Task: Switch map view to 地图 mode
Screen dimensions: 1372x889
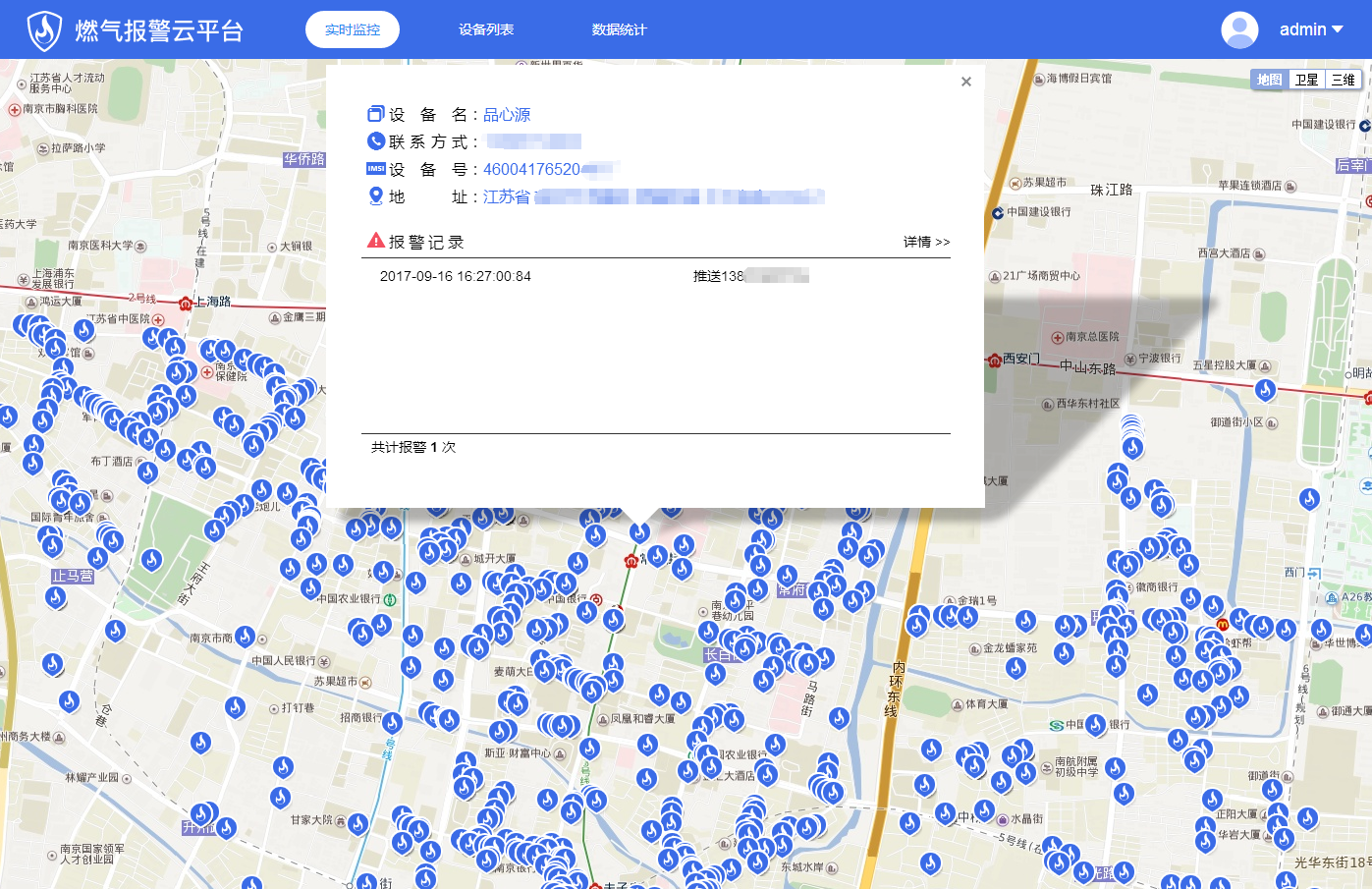Action: pyautogui.click(x=1269, y=80)
